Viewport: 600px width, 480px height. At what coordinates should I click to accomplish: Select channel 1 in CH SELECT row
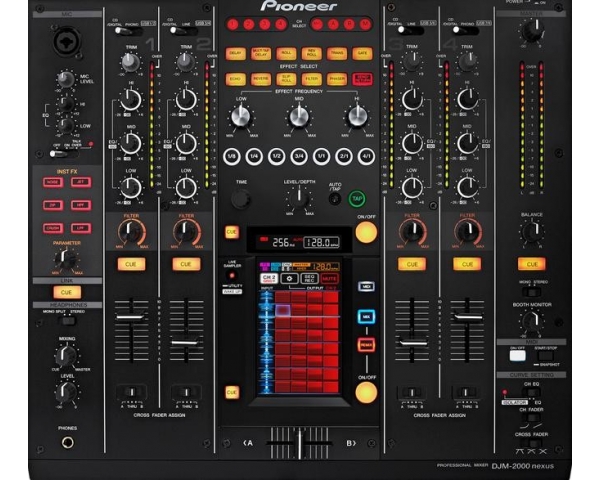(232, 25)
